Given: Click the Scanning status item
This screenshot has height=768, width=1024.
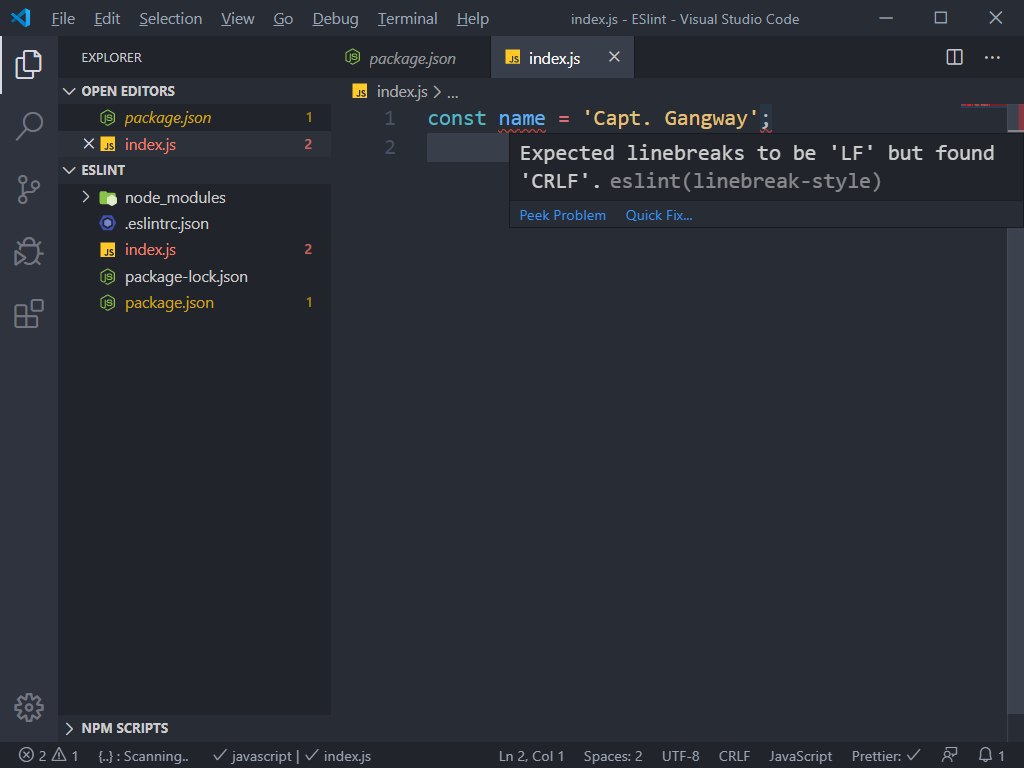Looking at the screenshot, I should (143, 756).
